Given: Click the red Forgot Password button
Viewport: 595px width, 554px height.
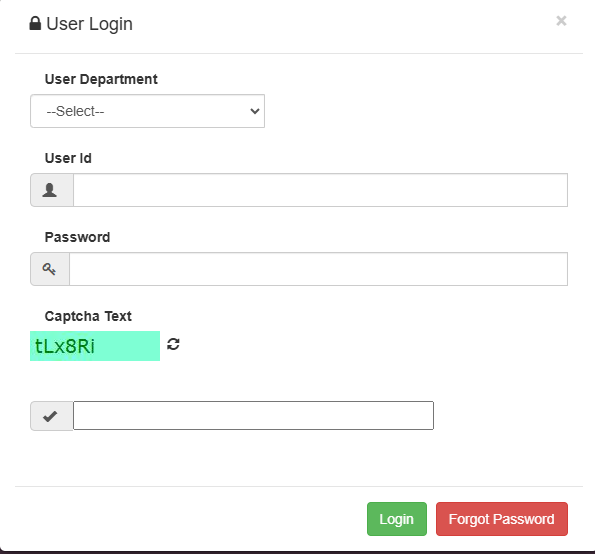Looking at the screenshot, I should coord(502,519).
